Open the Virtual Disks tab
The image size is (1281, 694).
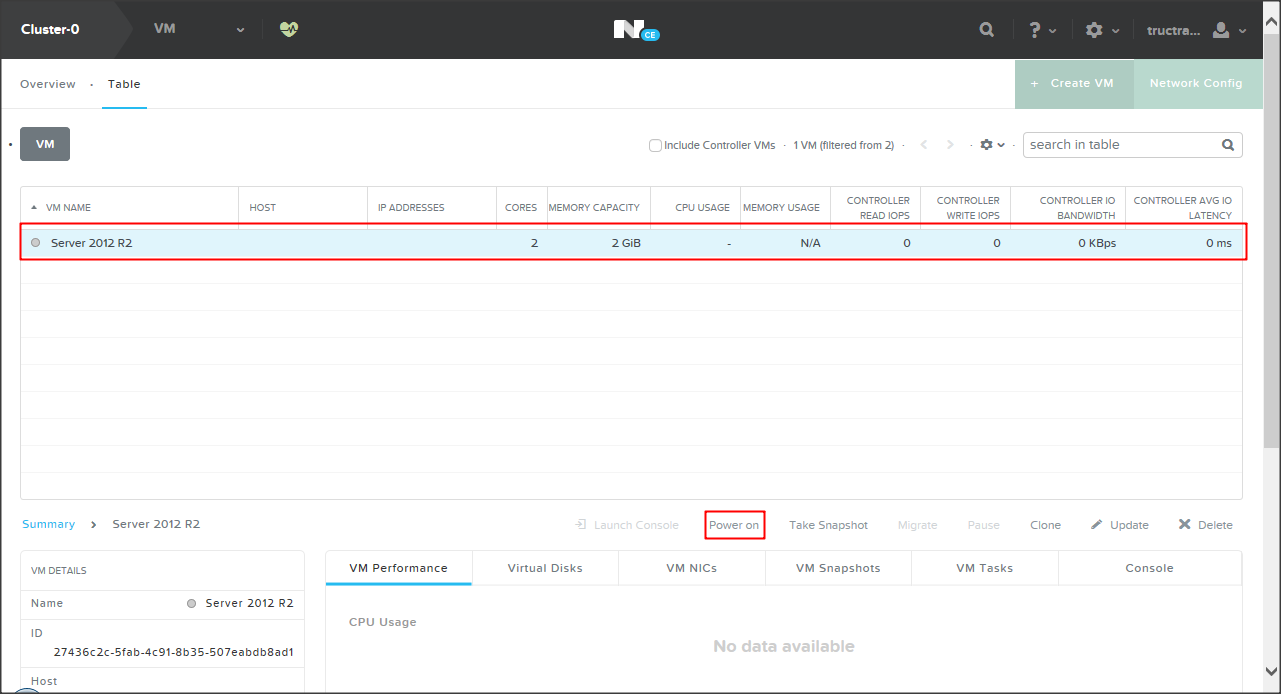point(545,568)
